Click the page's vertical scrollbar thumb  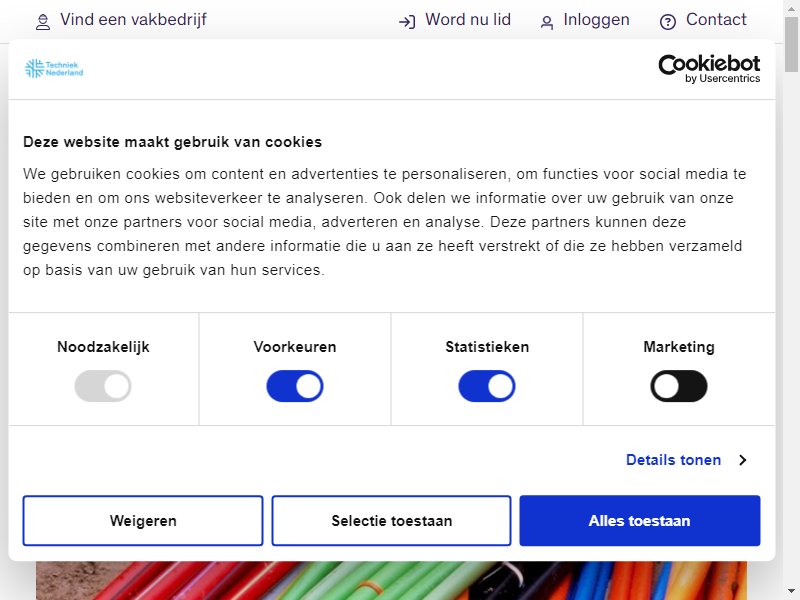(x=792, y=45)
